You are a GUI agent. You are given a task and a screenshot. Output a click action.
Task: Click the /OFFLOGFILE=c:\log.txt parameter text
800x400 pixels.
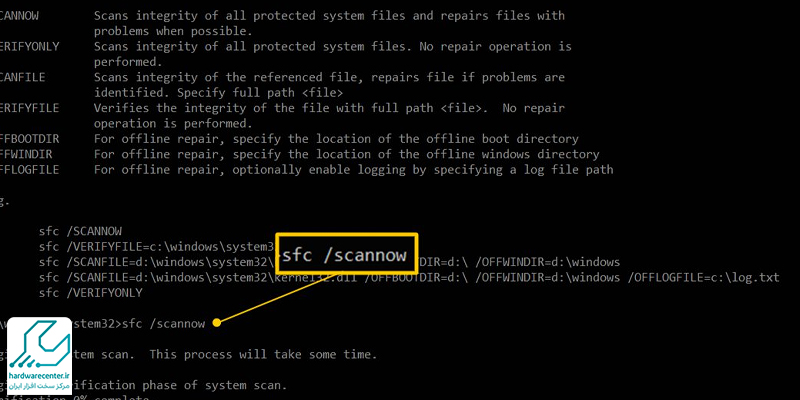pos(704,278)
